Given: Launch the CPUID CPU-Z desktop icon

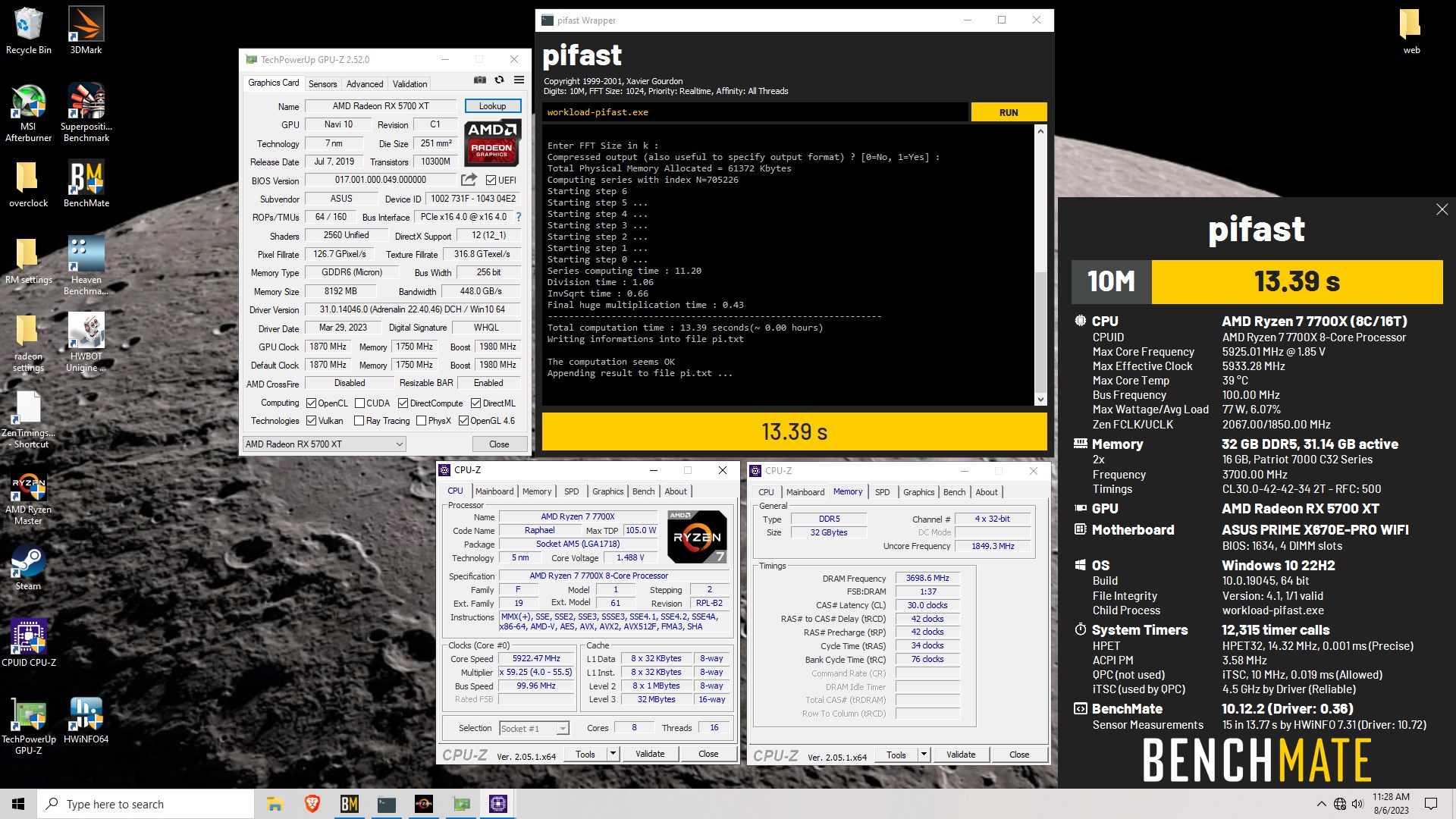Looking at the screenshot, I should [x=29, y=642].
